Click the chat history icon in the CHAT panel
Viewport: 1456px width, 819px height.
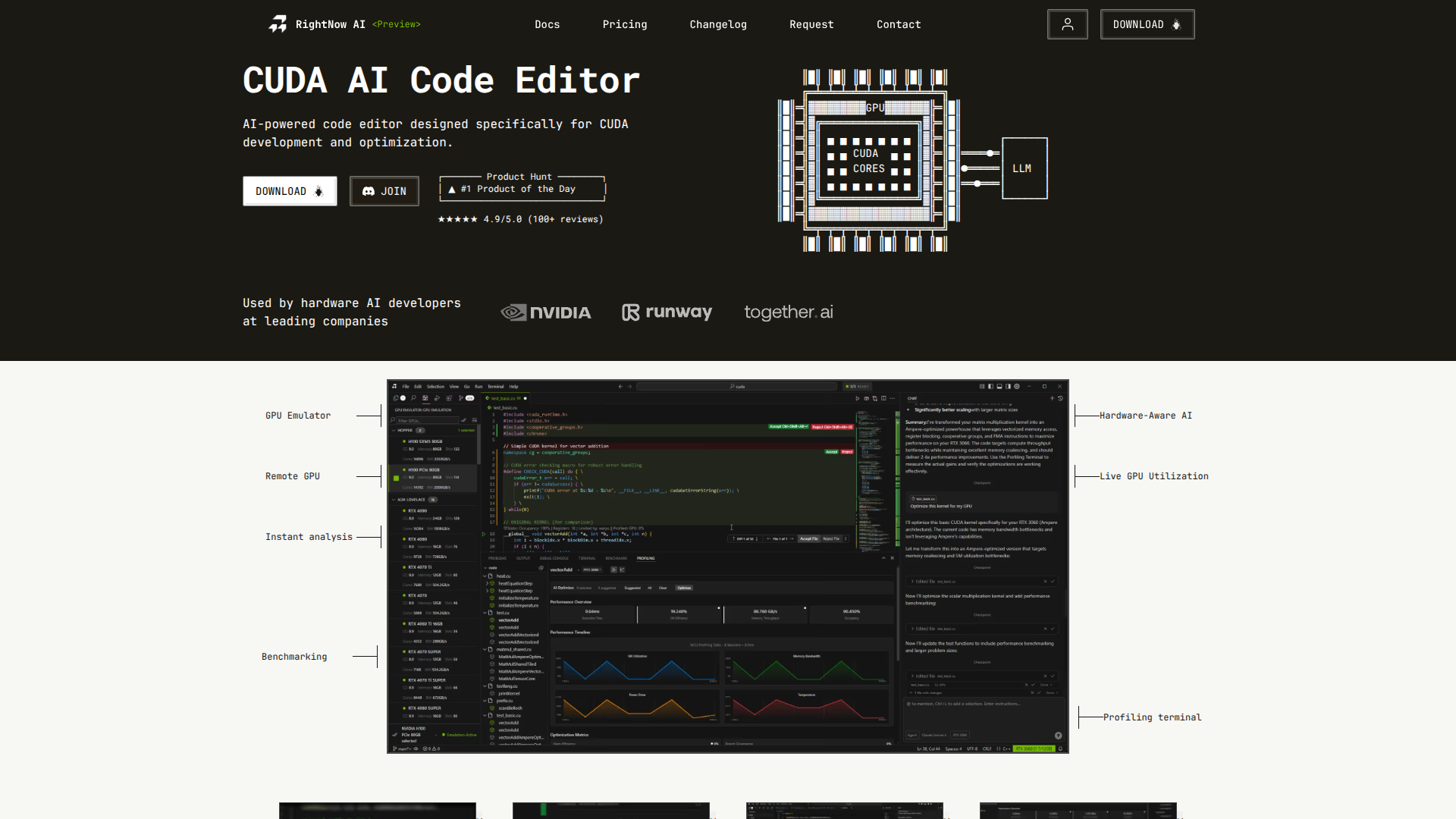click(x=1059, y=397)
